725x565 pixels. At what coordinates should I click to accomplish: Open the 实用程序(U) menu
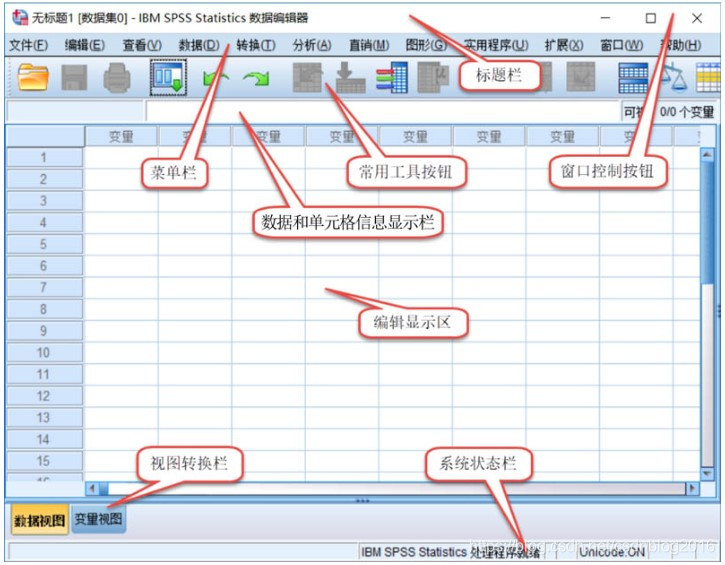pos(496,45)
